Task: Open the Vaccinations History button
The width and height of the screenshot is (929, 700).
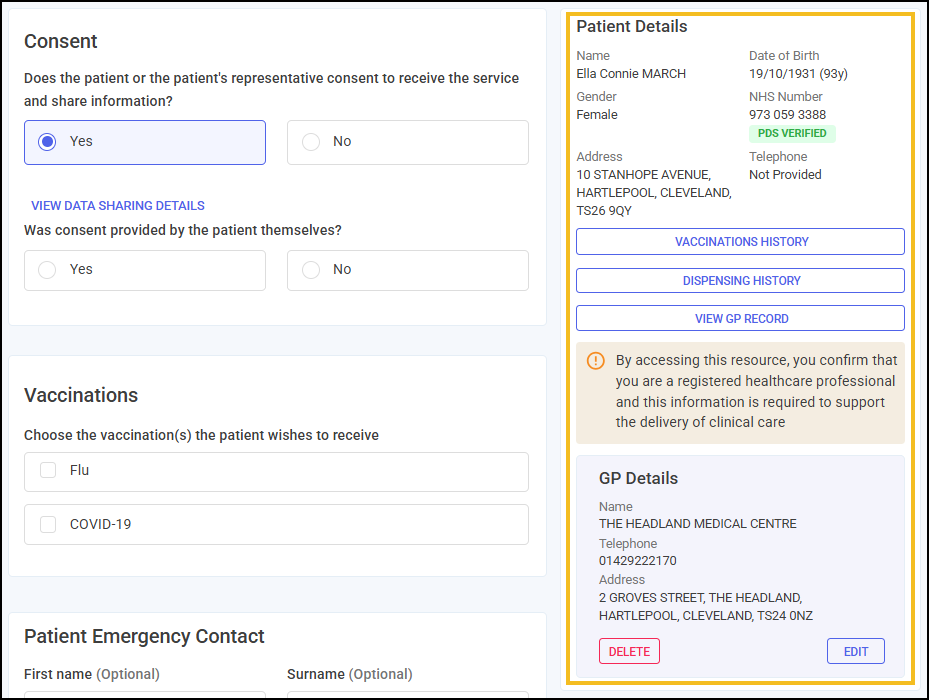Action: click(740, 242)
